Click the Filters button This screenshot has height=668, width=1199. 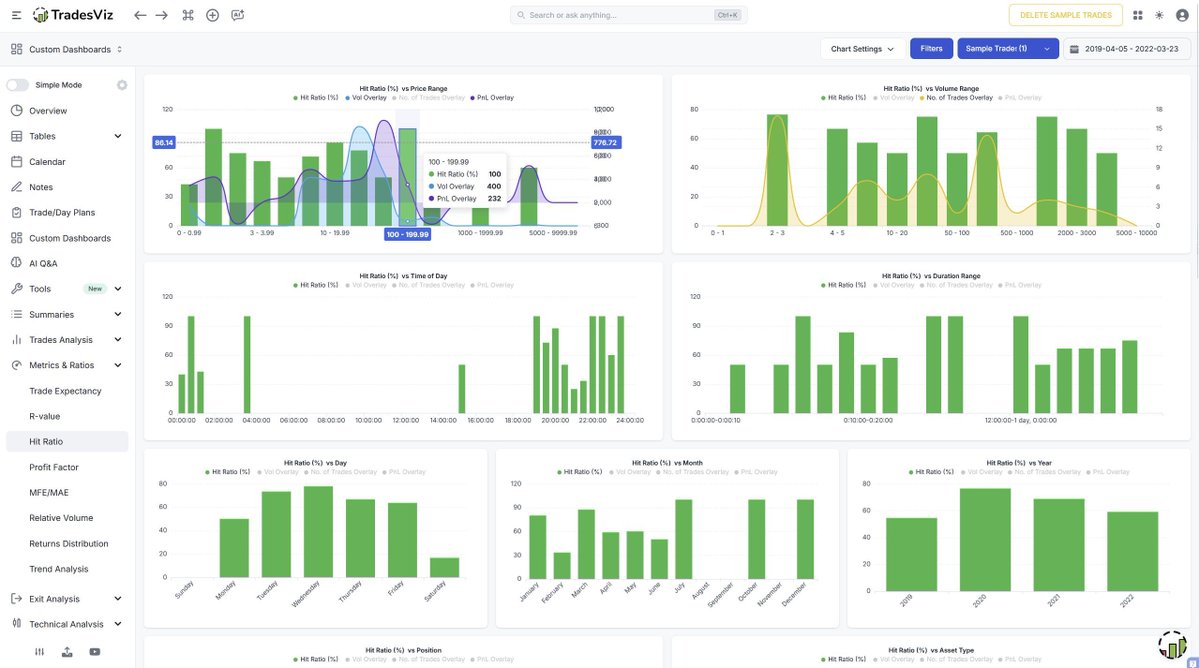coord(931,49)
